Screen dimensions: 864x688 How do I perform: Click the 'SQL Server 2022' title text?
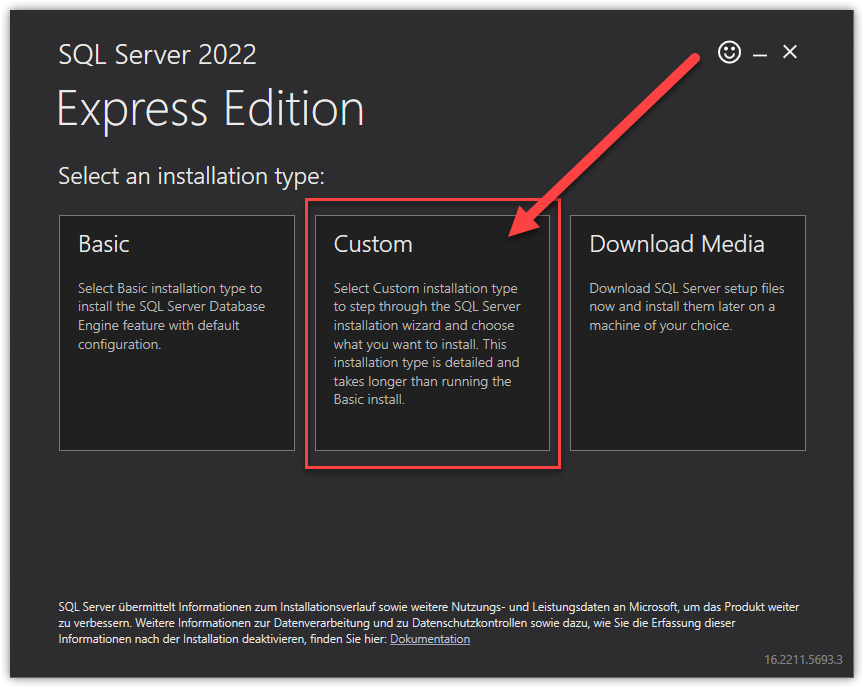[157, 55]
